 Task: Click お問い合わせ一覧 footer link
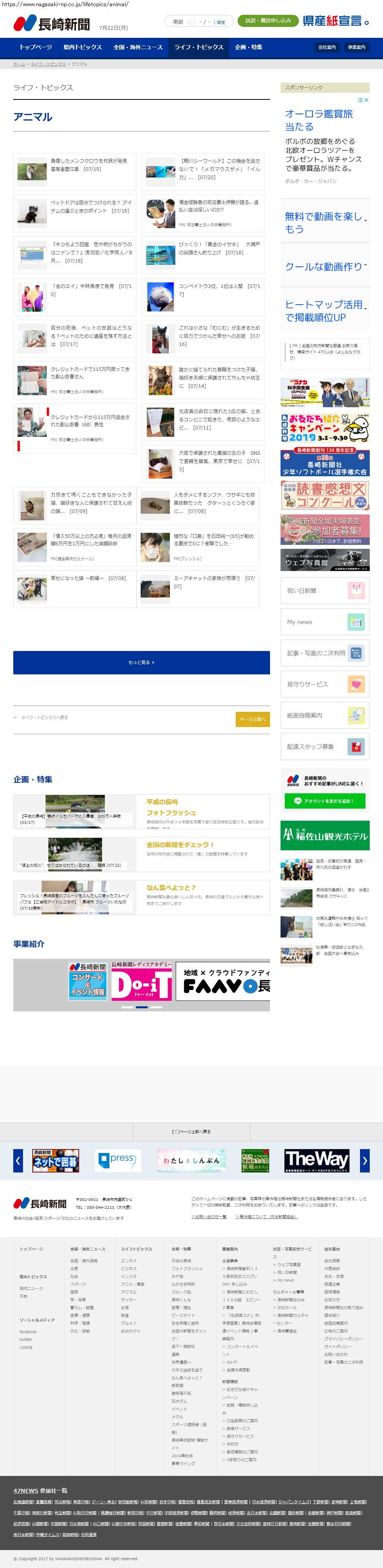tap(209, 1217)
